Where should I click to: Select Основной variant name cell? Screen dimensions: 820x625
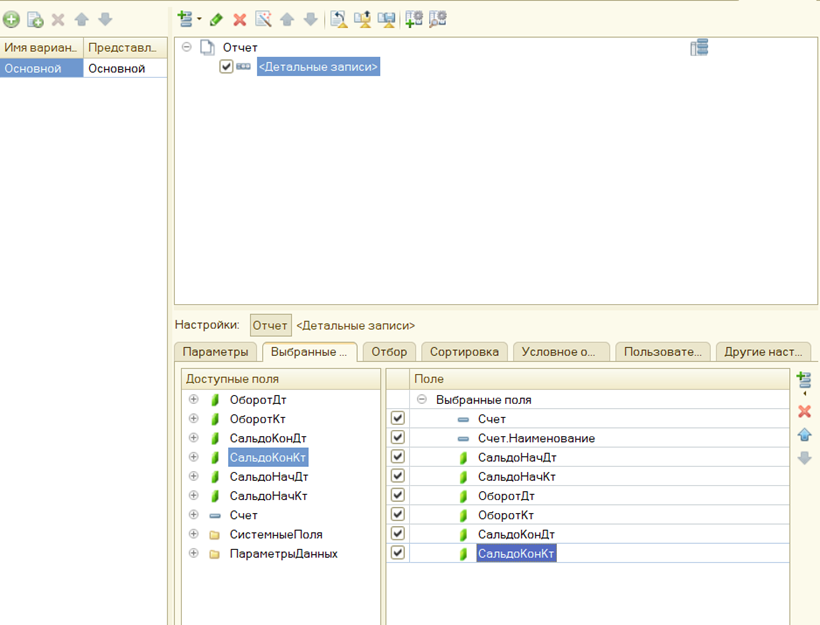41,69
